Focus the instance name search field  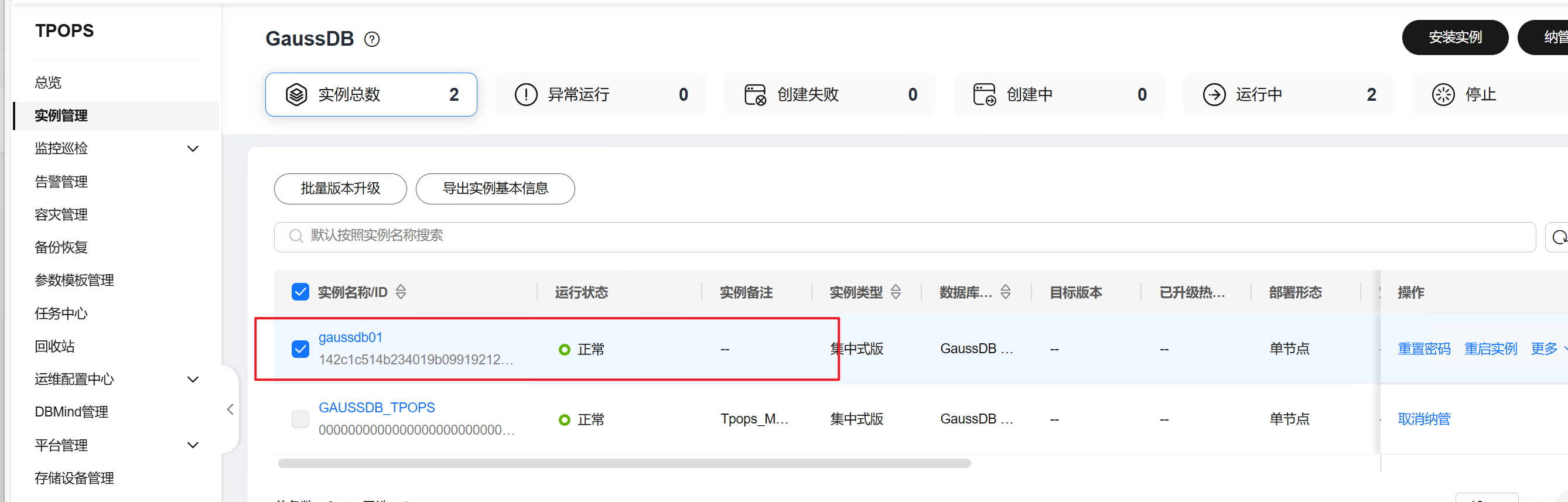pyautogui.click(x=904, y=237)
